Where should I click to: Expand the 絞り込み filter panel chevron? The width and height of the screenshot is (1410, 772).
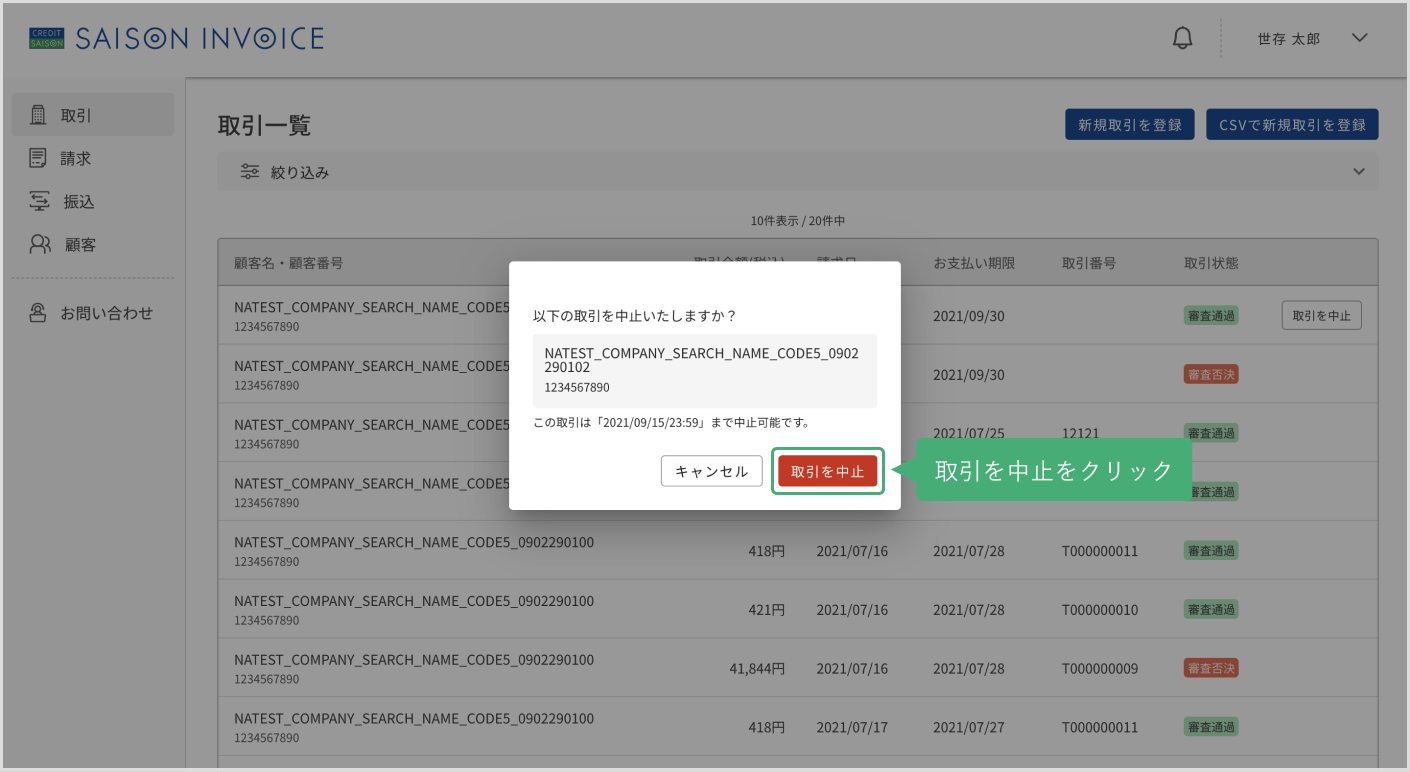coord(1359,172)
